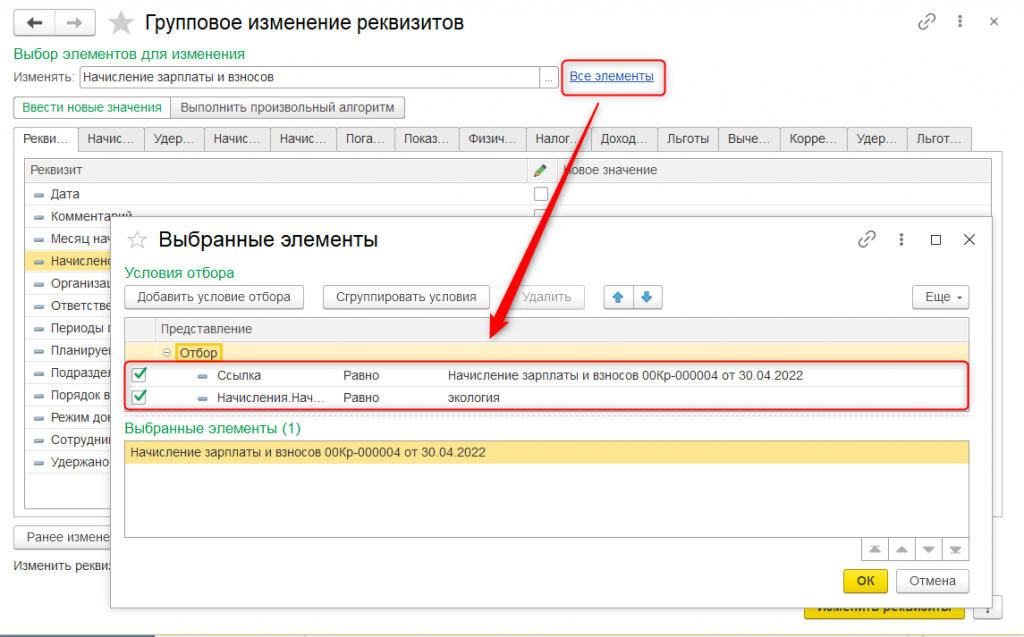The image size is (1024, 637).
Task: Open the Еще dropdown menu
Action: point(940,297)
